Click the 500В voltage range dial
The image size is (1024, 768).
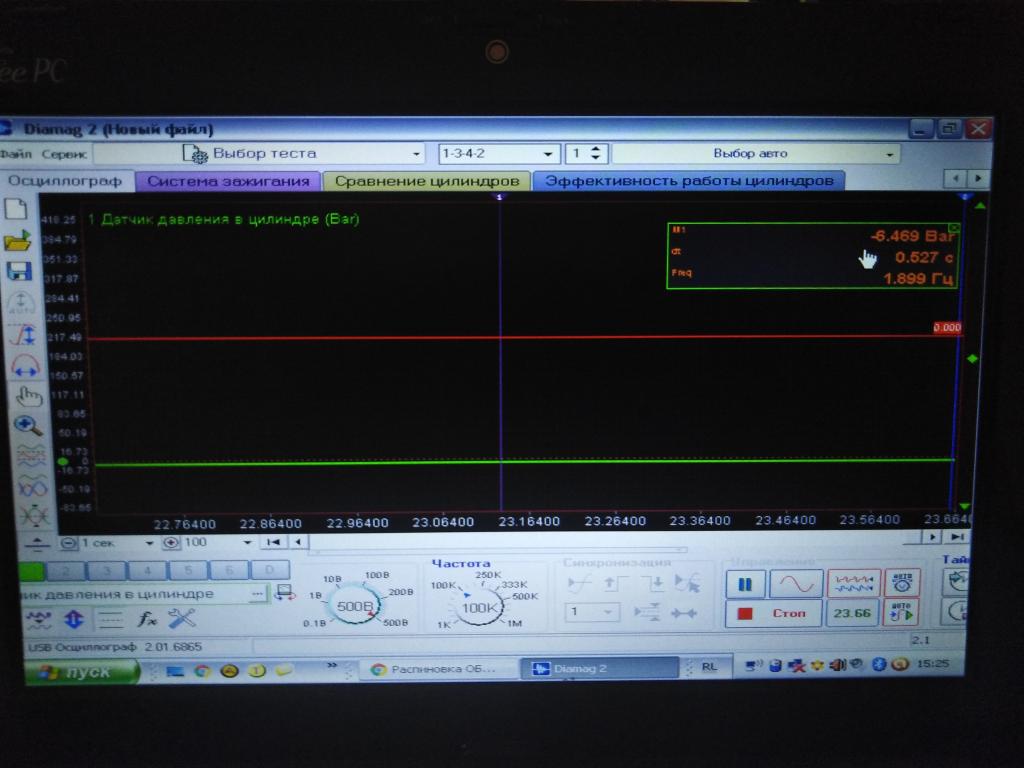[x=355, y=607]
